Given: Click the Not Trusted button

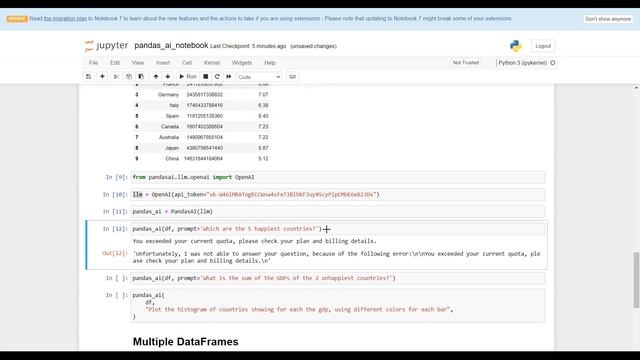Looking at the screenshot, I should point(466,63).
